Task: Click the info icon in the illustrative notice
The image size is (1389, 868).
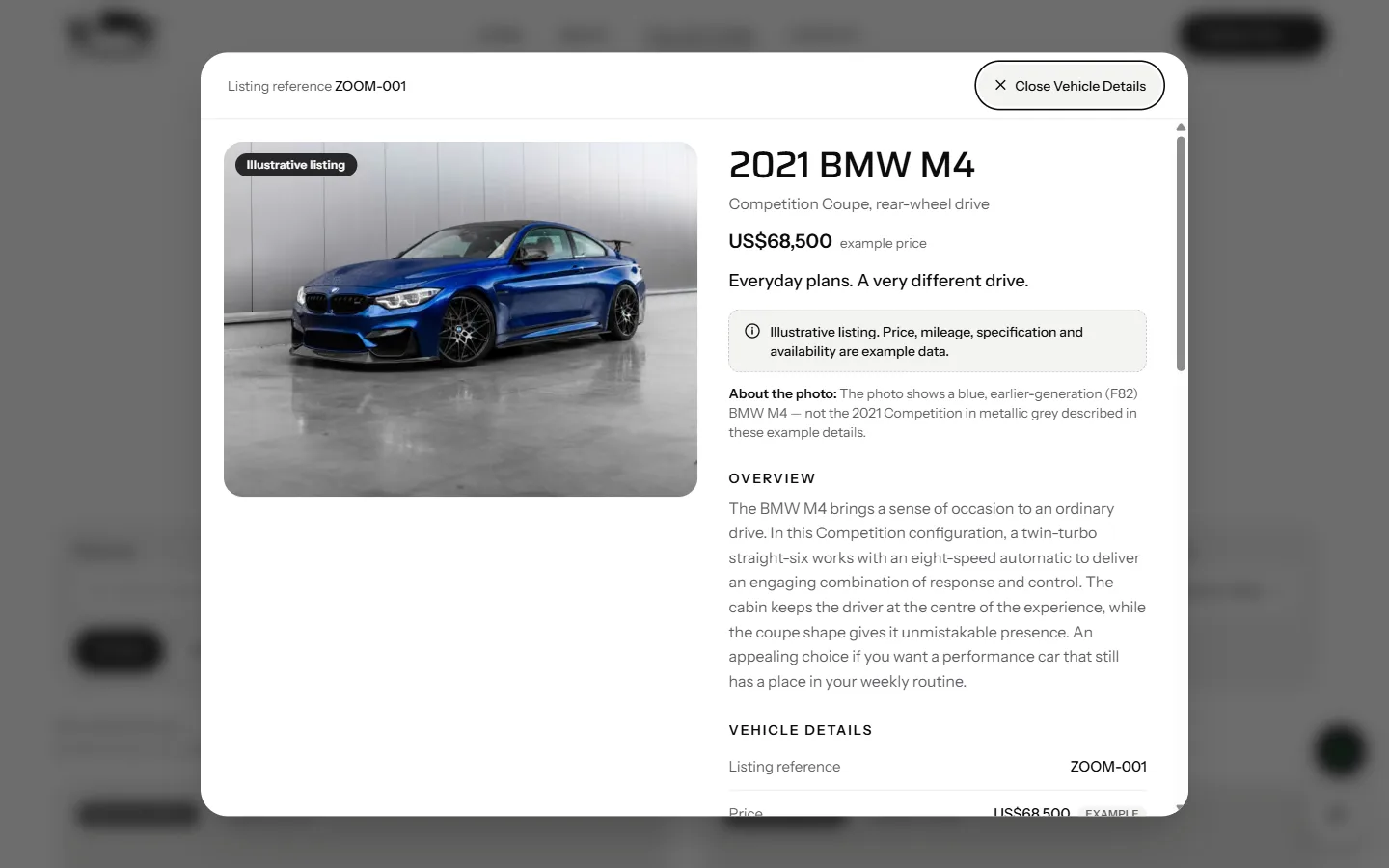Action: [752, 332]
